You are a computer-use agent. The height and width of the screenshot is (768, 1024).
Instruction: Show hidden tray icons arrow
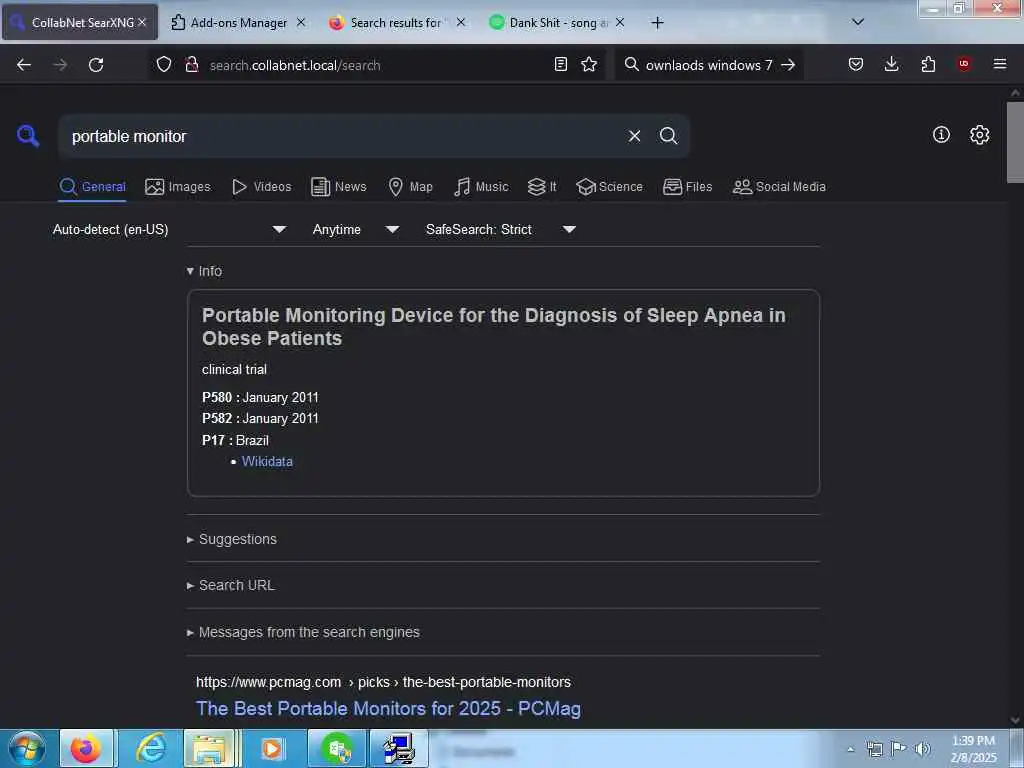tap(850, 749)
